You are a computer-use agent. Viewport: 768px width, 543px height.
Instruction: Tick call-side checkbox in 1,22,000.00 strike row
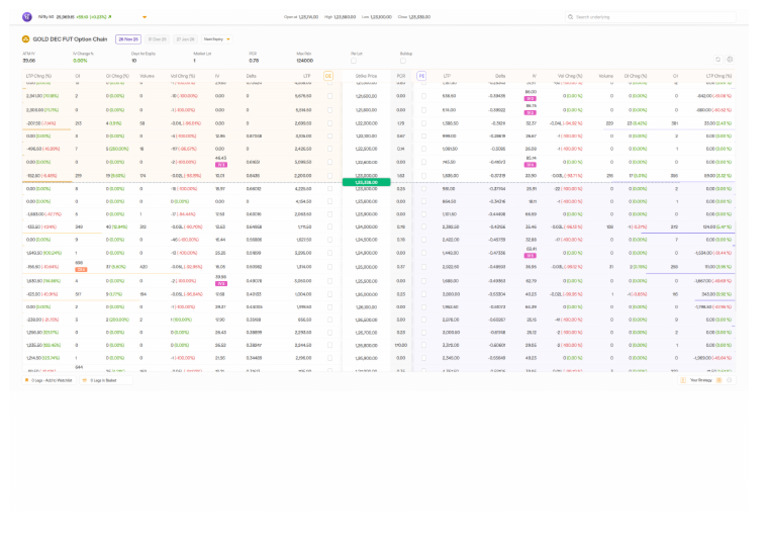(330, 123)
